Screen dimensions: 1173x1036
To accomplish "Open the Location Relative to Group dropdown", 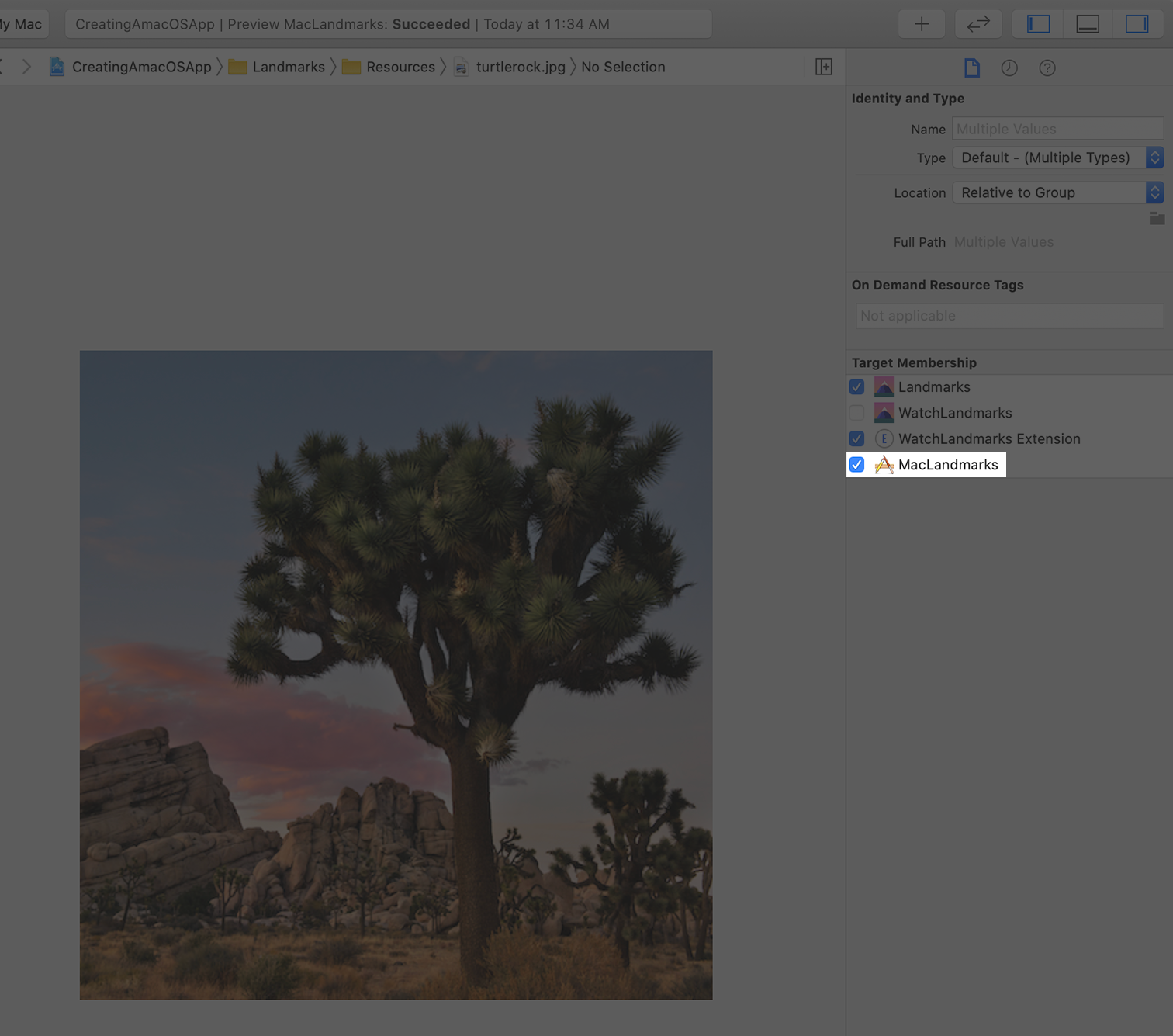I will point(1057,192).
